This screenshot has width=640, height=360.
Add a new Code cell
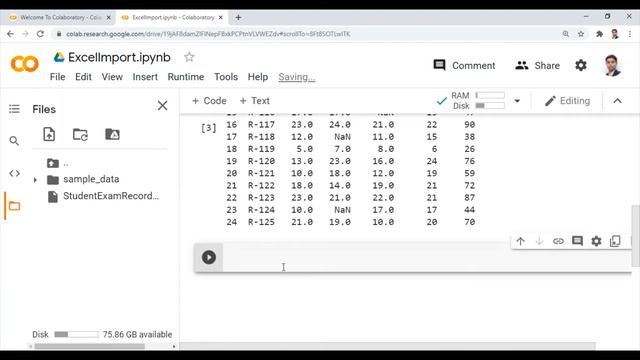(x=209, y=101)
